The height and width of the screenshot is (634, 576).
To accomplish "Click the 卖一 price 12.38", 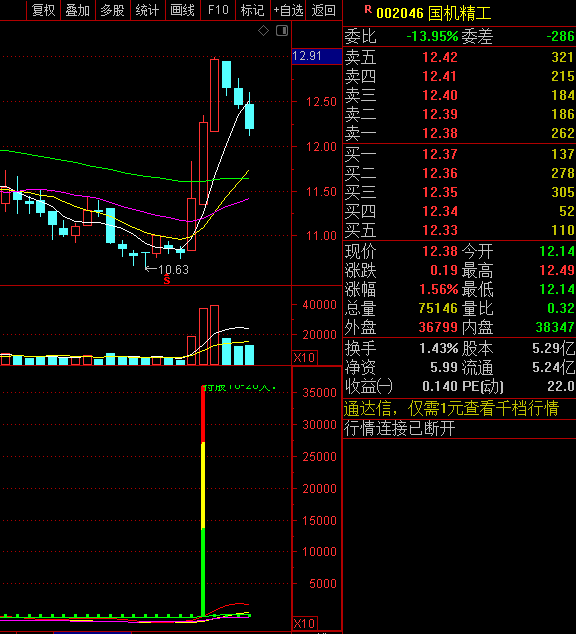I will point(440,133).
